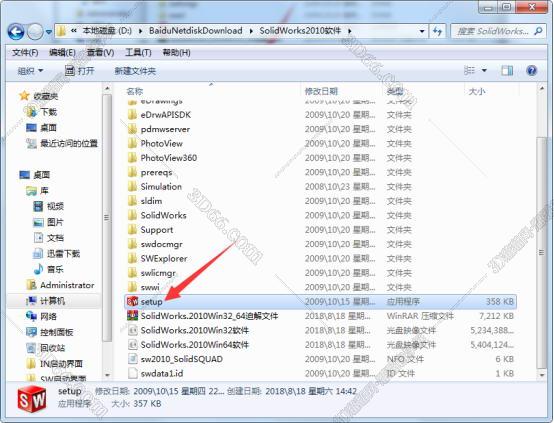Expand the SolidWorks2010软件 breadcrumb arrow

pos(349,31)
